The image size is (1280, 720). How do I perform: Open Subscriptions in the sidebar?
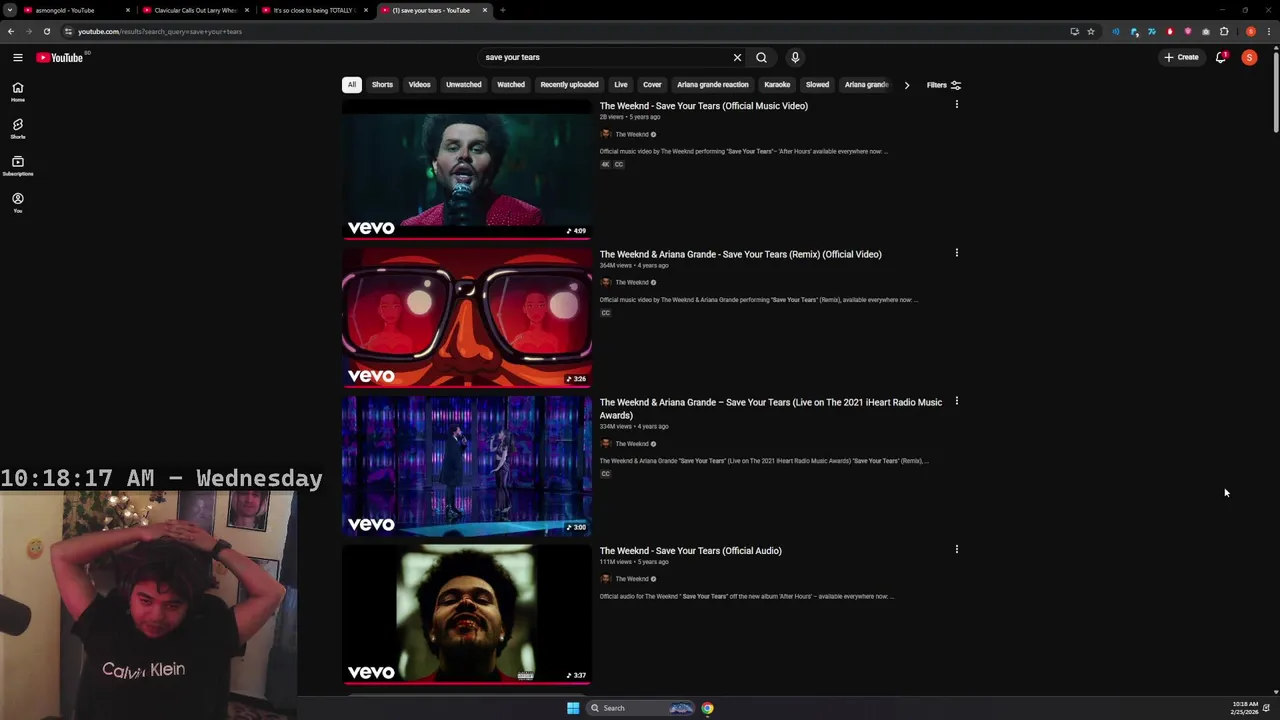click(17, 166)
